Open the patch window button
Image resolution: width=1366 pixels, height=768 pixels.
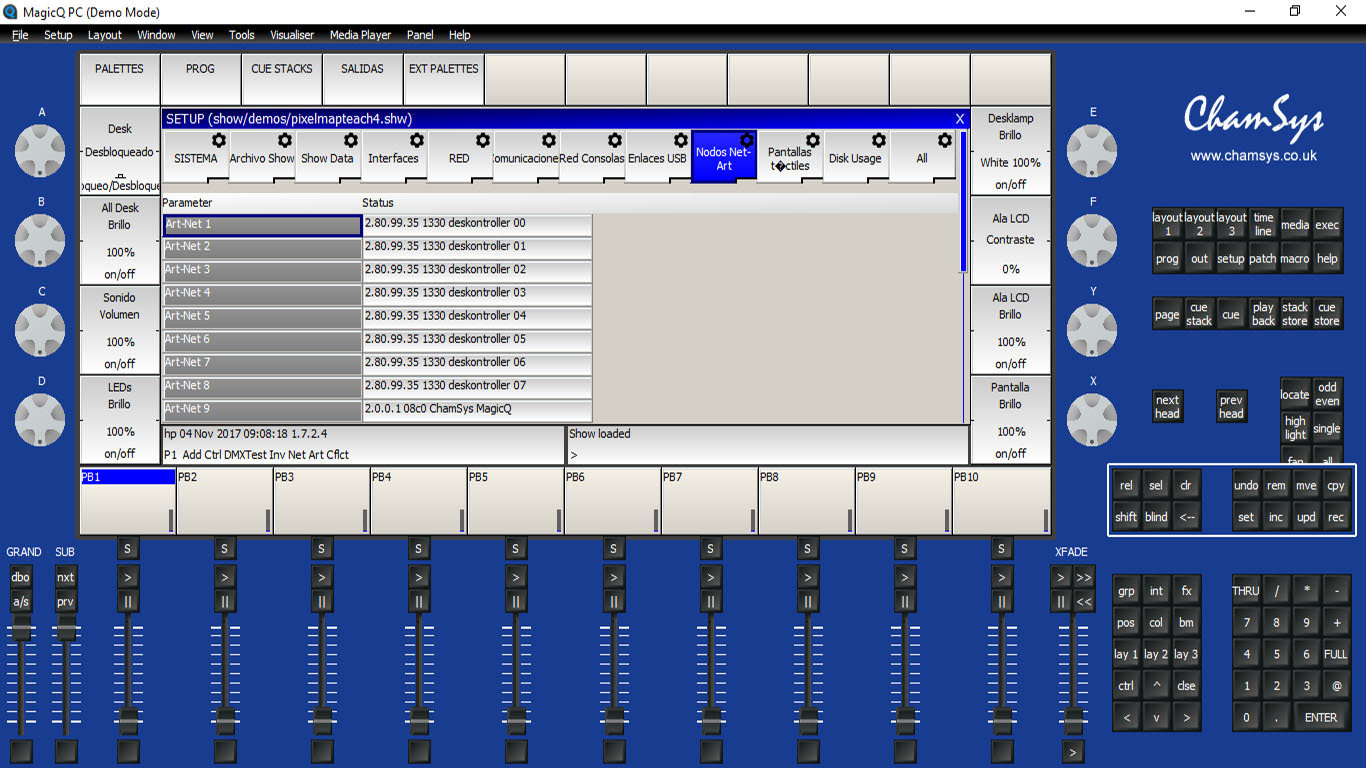click(x=1263, y=258)
